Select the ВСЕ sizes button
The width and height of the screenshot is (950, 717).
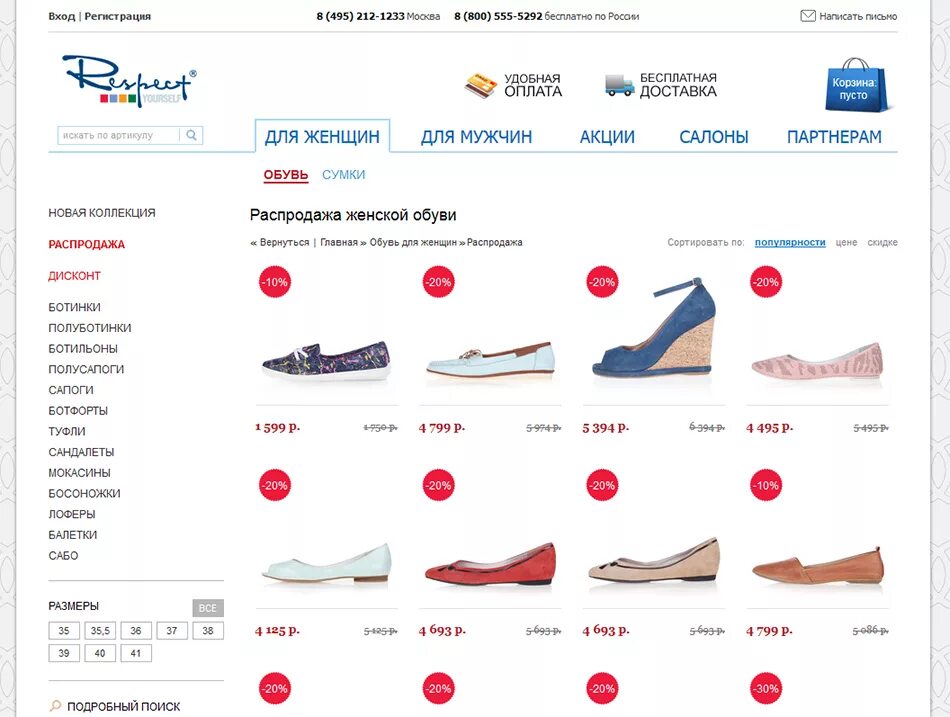pyautogui.click(x=208, y=608)
